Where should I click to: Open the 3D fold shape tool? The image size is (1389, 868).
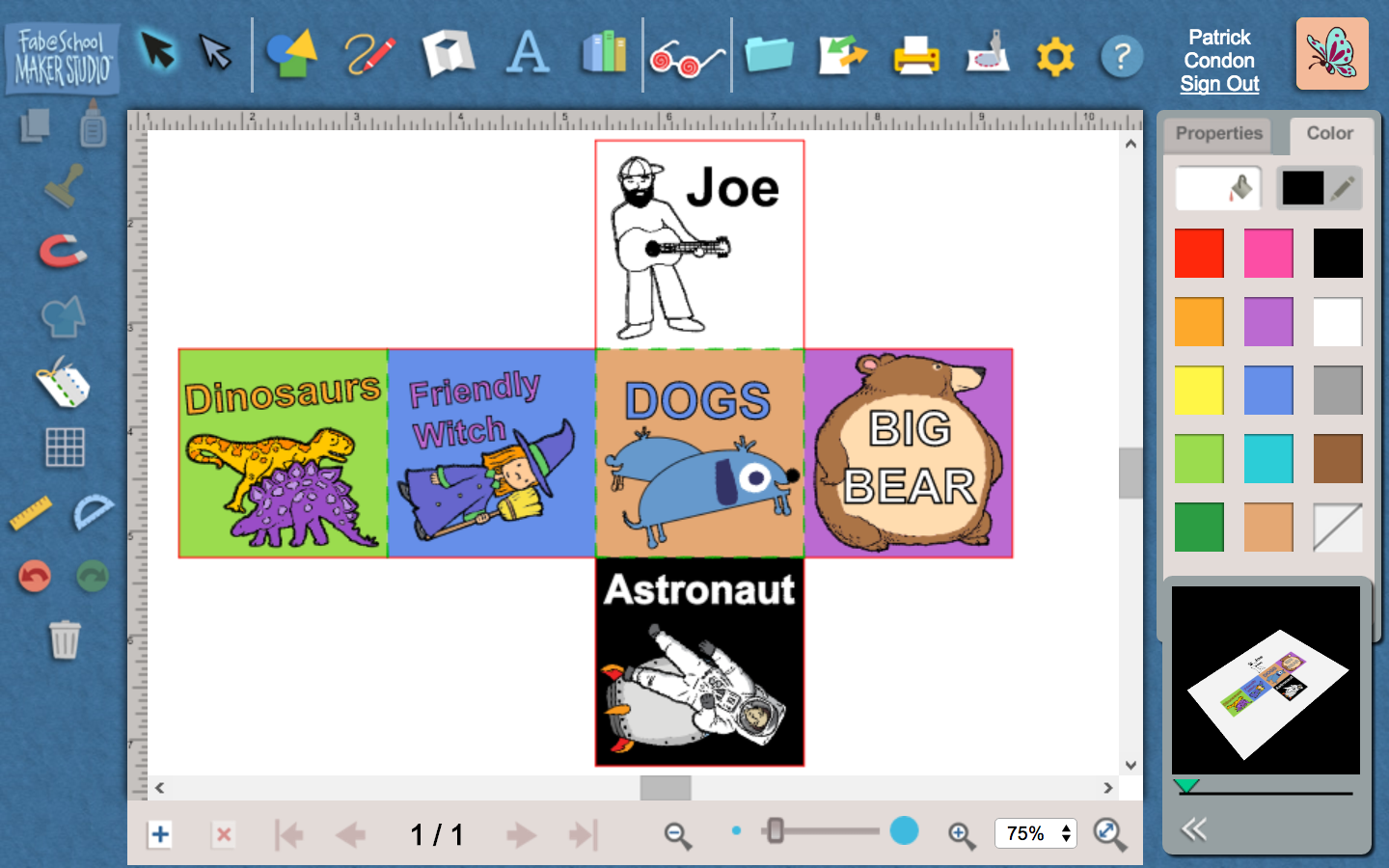449,54
